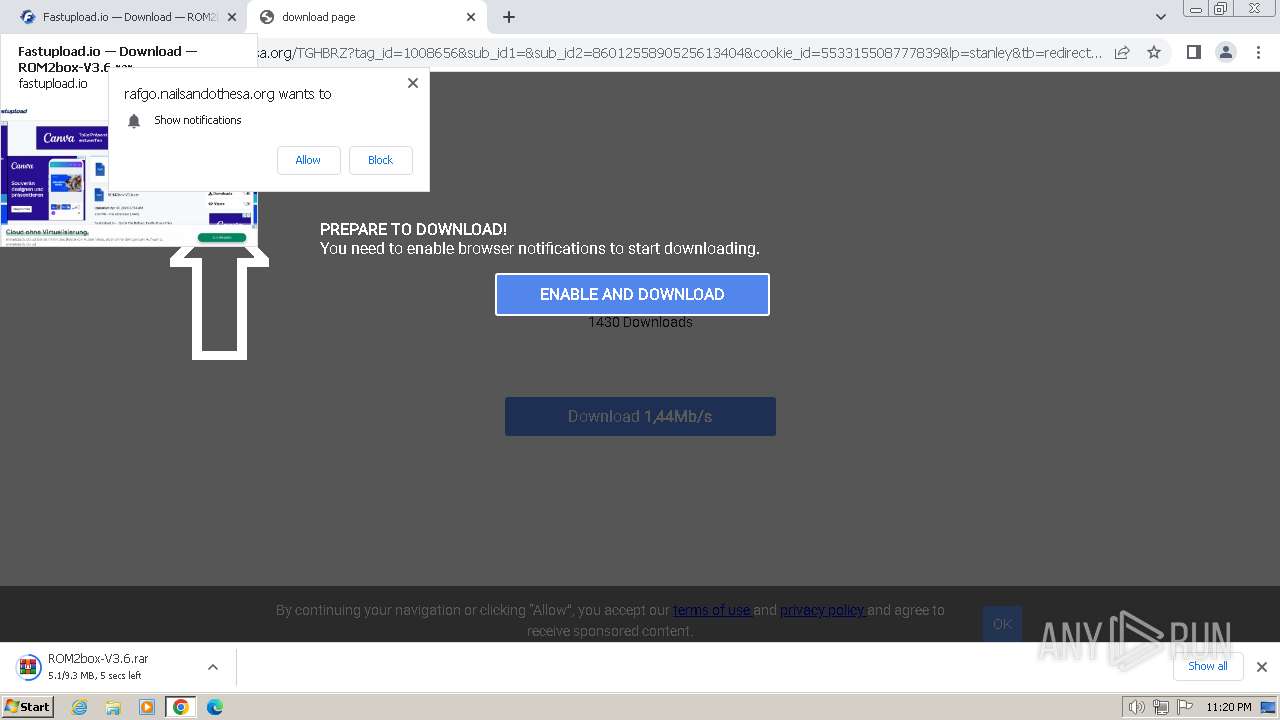The width and height of the screenshot is (1280, 720).
Task: Open the terms of use link
Action: pyautogui.click(x=712, y=610)
